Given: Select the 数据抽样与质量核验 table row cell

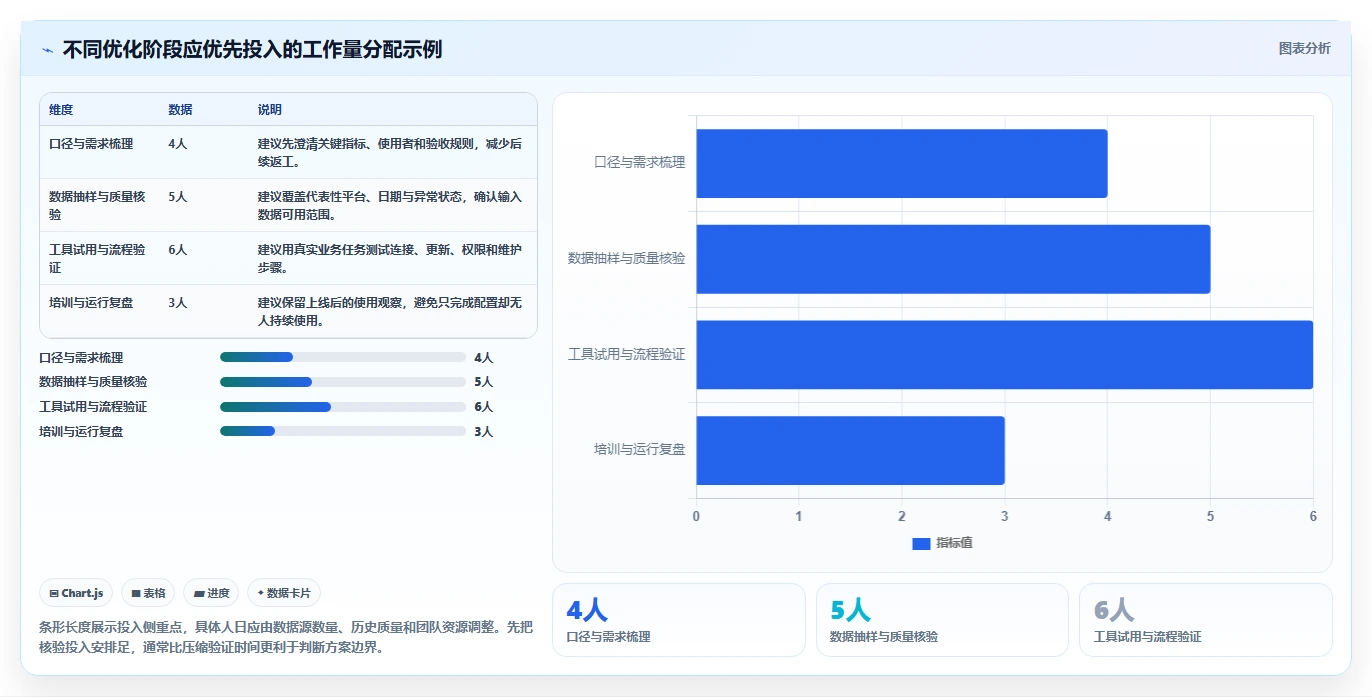Looking at the screenshot, I should pyautogui.click(x=97, y=205).
